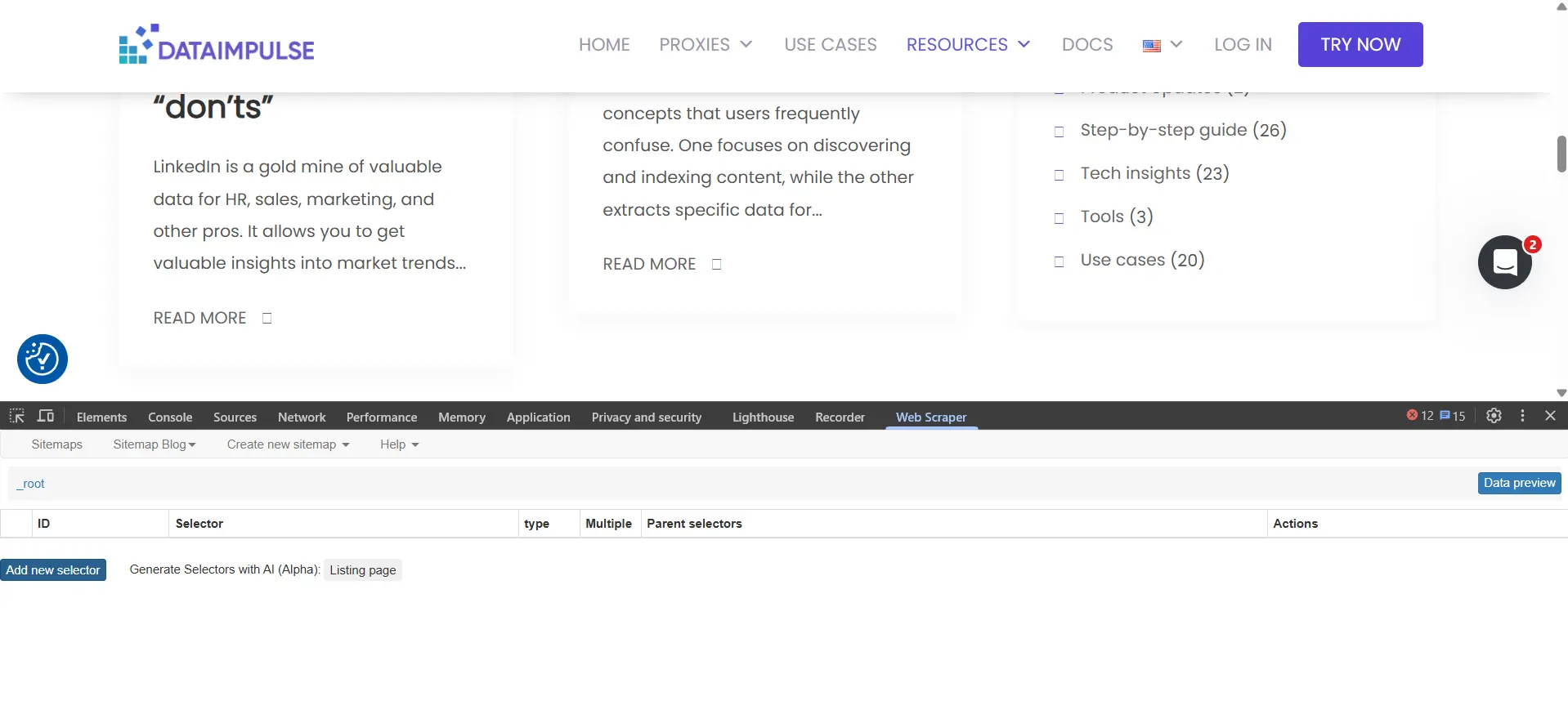1568x701 pixels.
Task: Open DevTools three-dot customize menu
Action: coord(1522,416)
